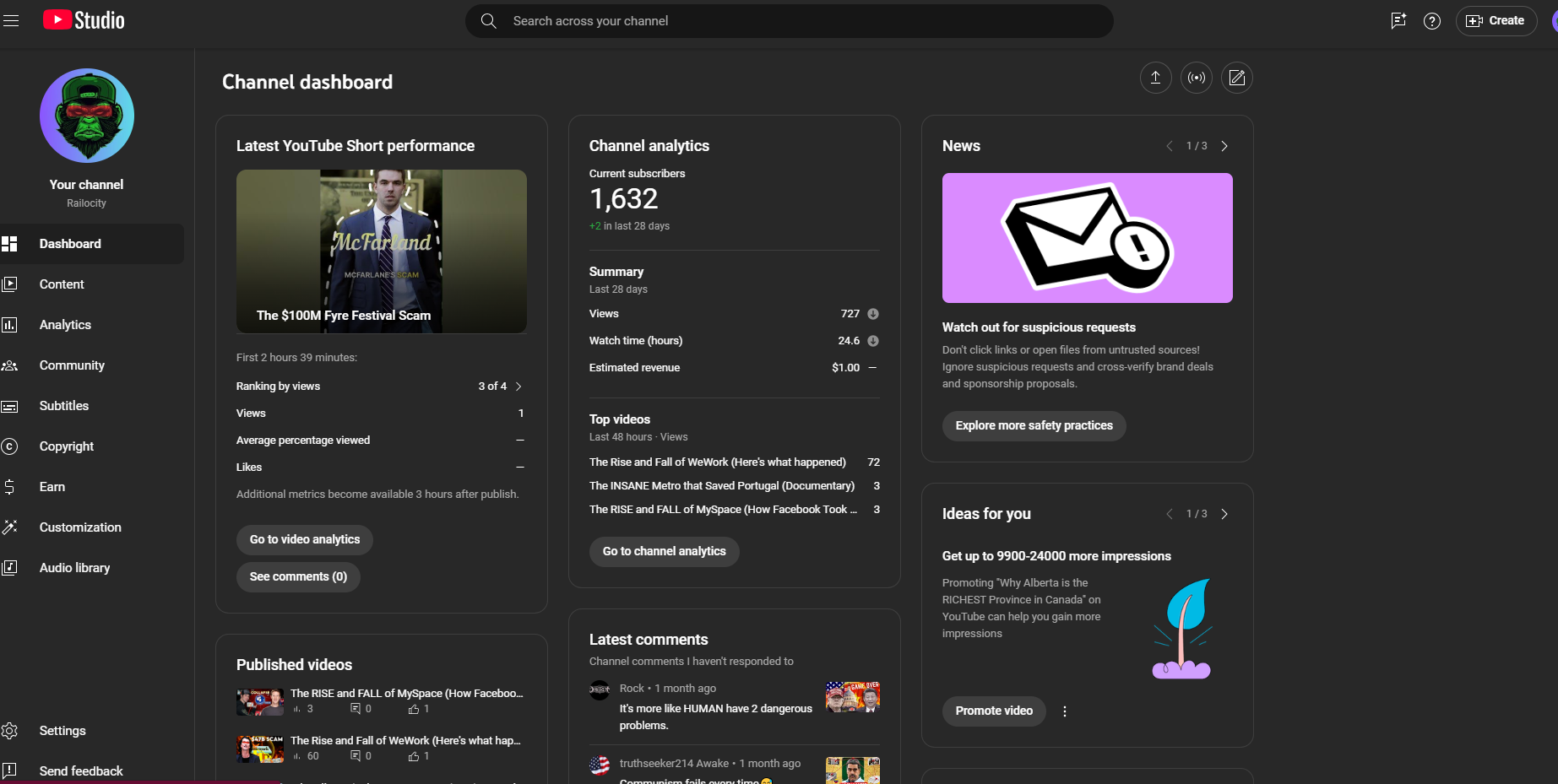Open top video 'The Rise and Fall of WeWork'
Viewport: 1558px width, 784px height.
[718, 462]
